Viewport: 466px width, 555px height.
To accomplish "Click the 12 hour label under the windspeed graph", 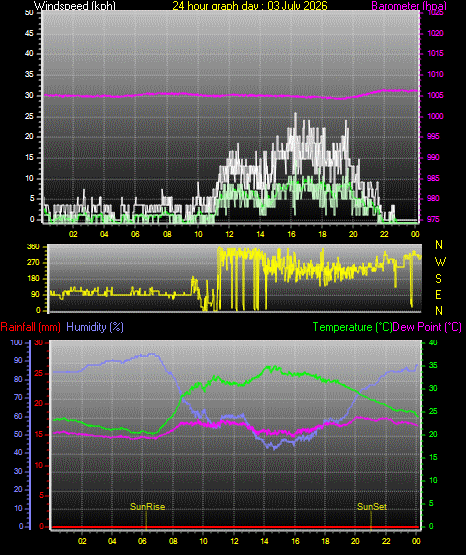I will (x=229, y=234).
